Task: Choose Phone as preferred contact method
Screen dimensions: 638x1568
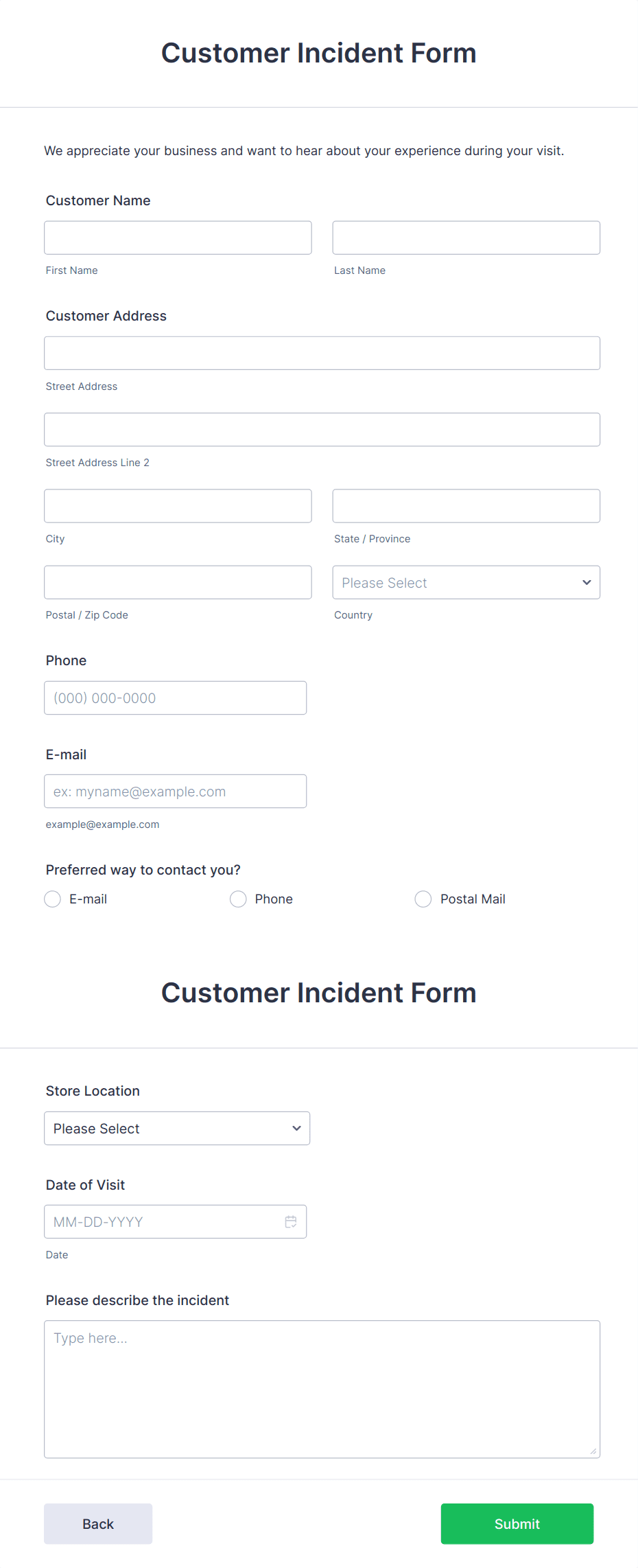Action: (238, 899)
